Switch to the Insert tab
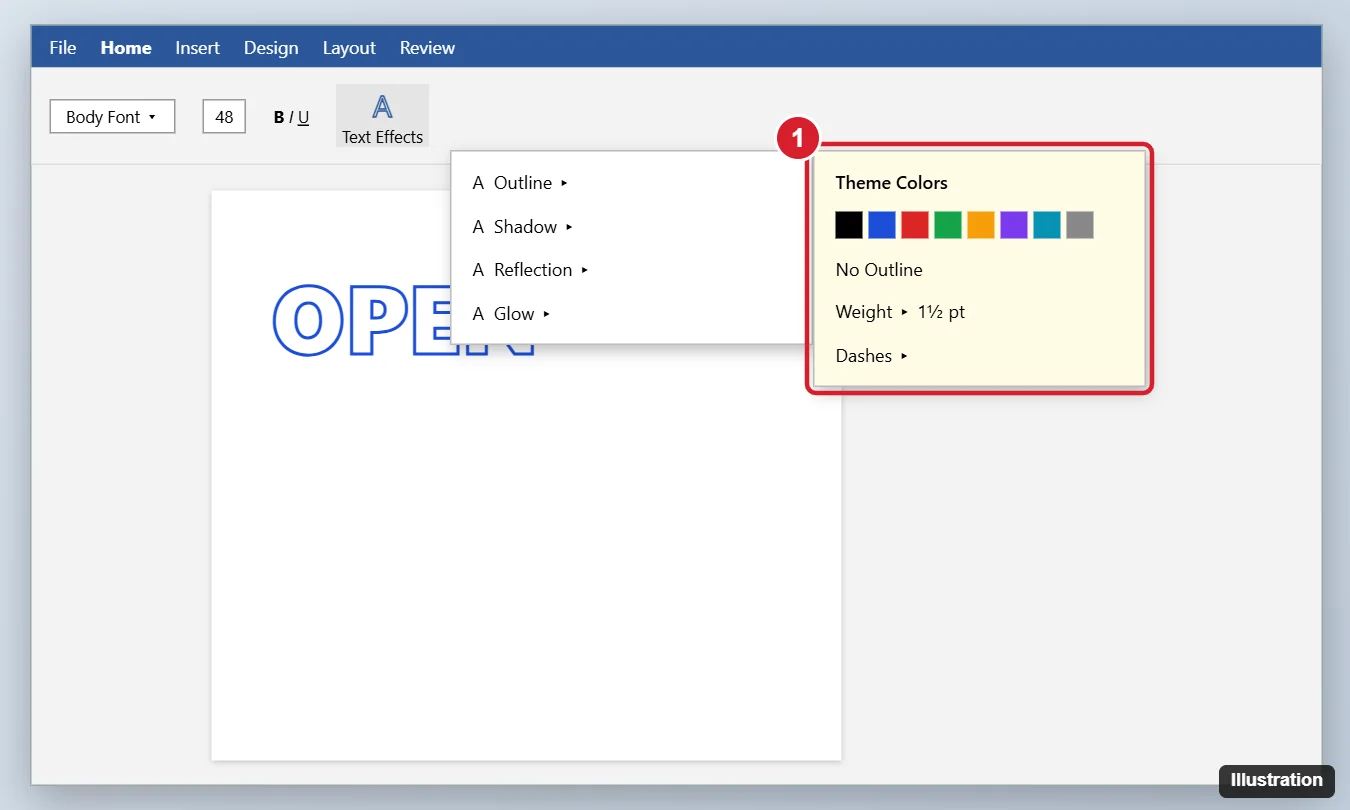This screenshot has width=1350, height=810. (x=198, y=47)
